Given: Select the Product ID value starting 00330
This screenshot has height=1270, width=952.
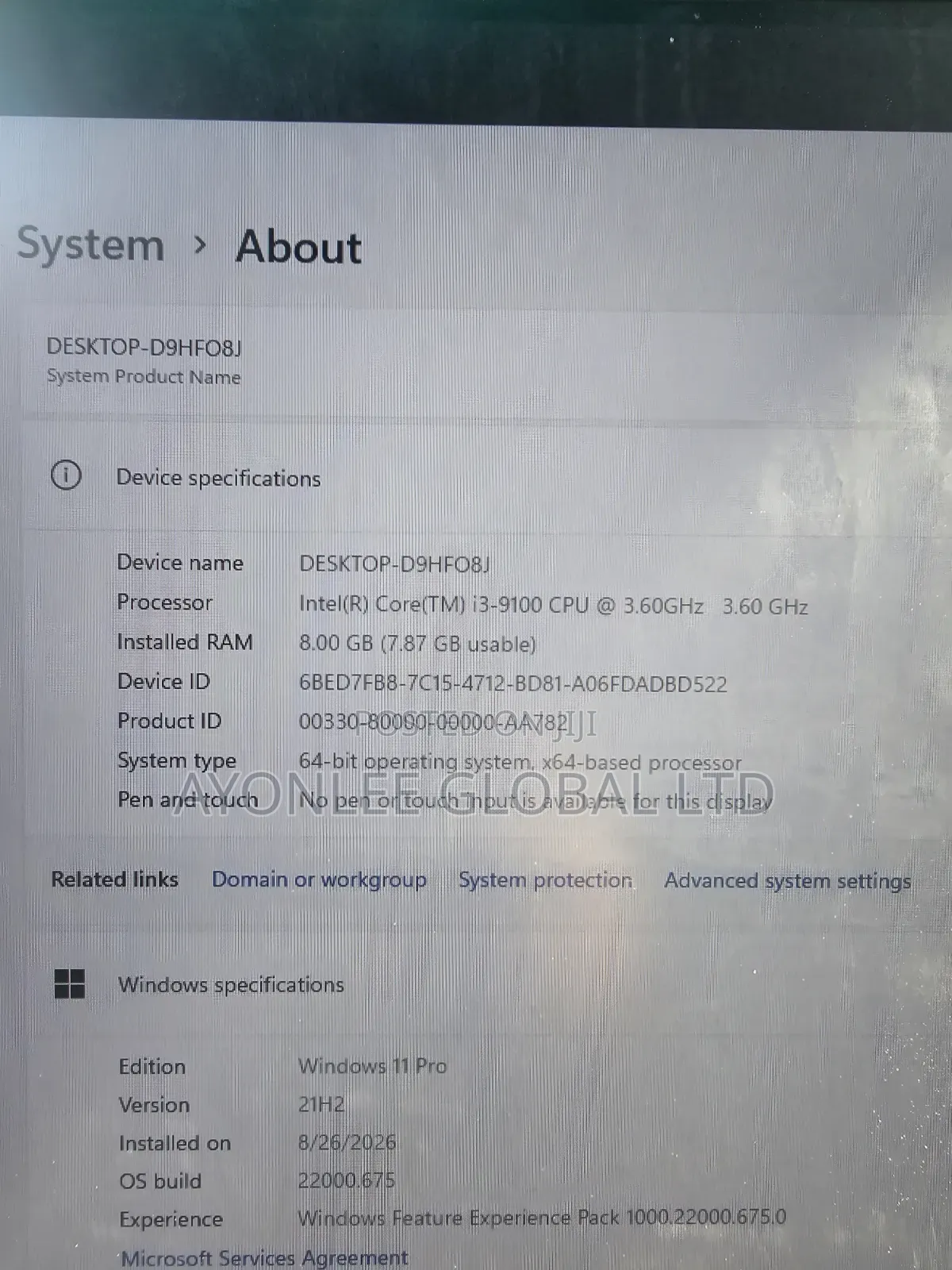Looking at the screenshot, I should pos(433,722).
